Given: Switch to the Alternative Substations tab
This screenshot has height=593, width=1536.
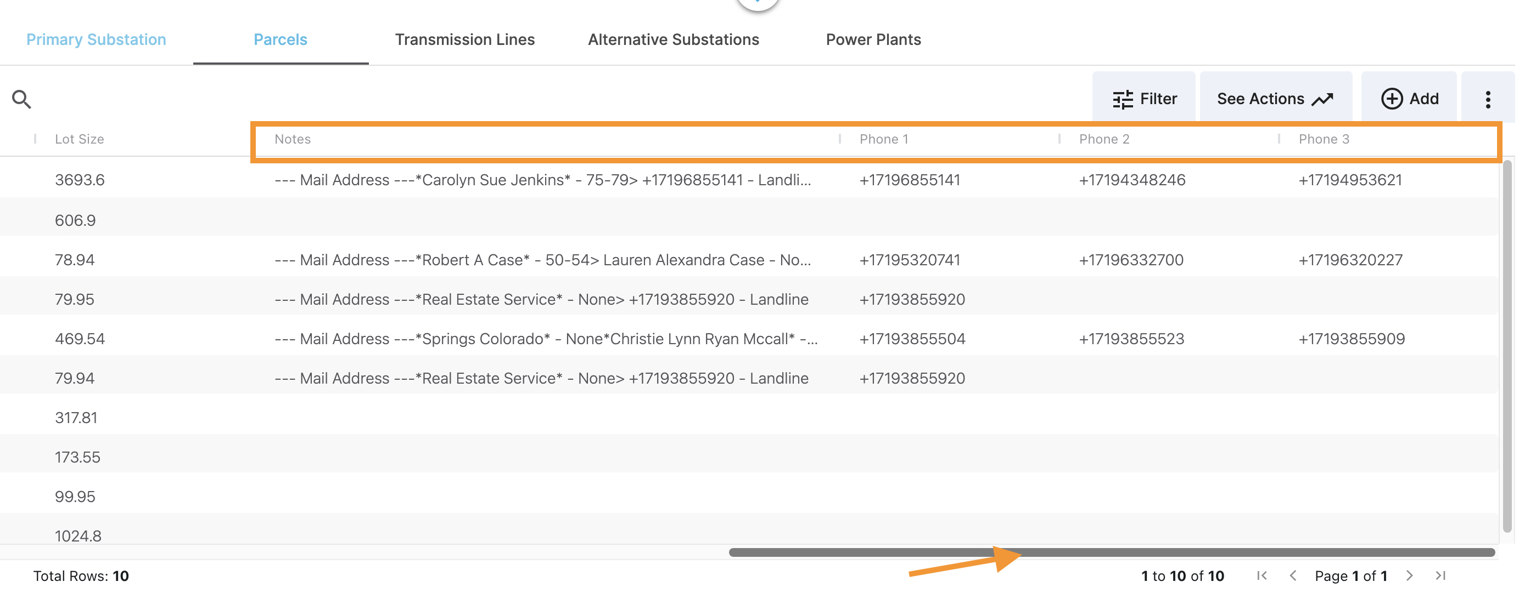Looking at the screenshot, I should (673, 39).
